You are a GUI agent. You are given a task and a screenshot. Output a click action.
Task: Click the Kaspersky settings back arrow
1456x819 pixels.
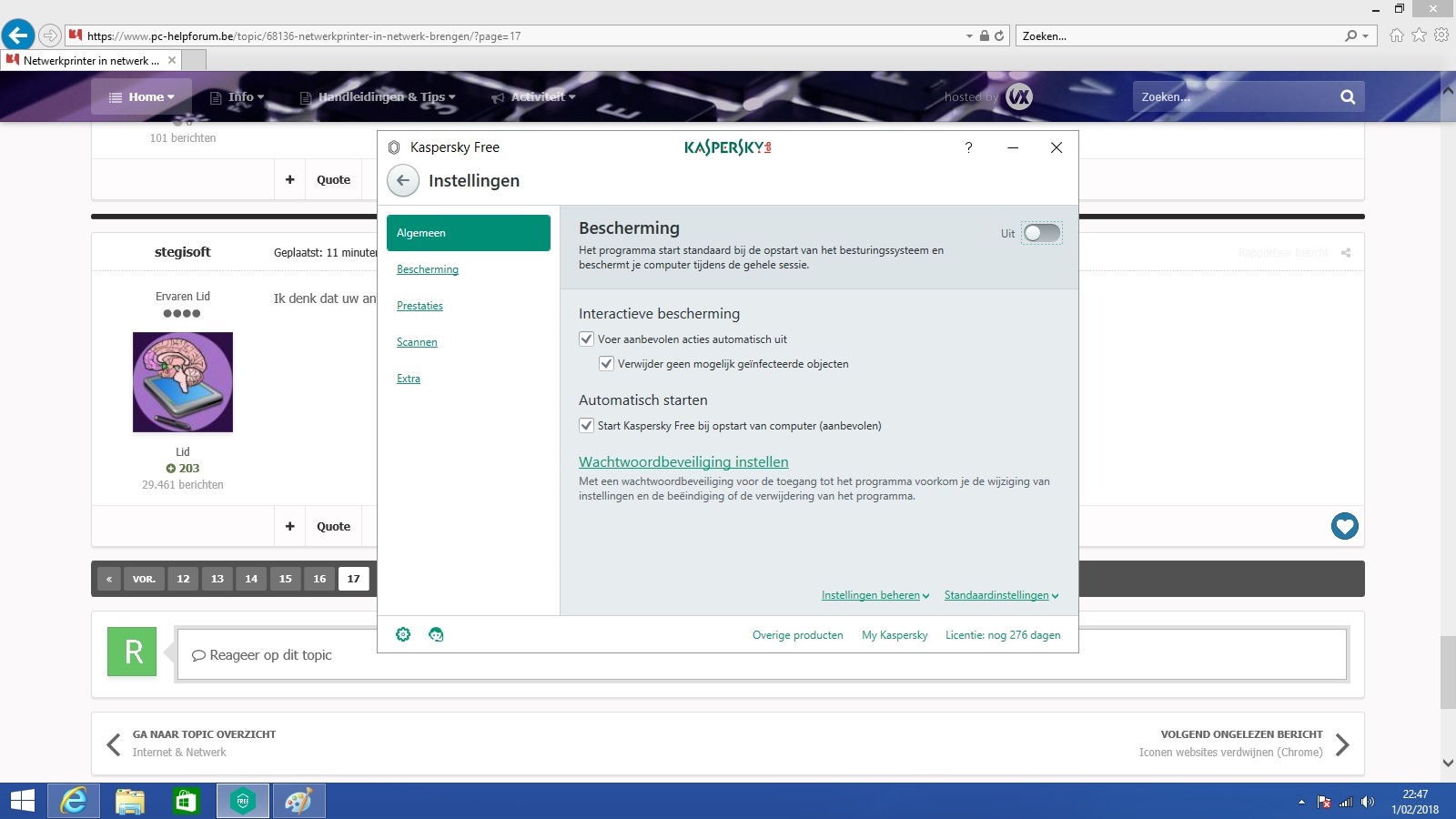point(403,180)
